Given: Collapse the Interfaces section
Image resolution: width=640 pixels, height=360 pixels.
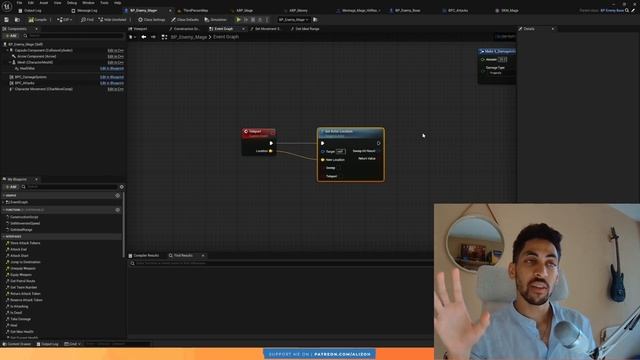Looking at the screenshot, I should [4, 237].
